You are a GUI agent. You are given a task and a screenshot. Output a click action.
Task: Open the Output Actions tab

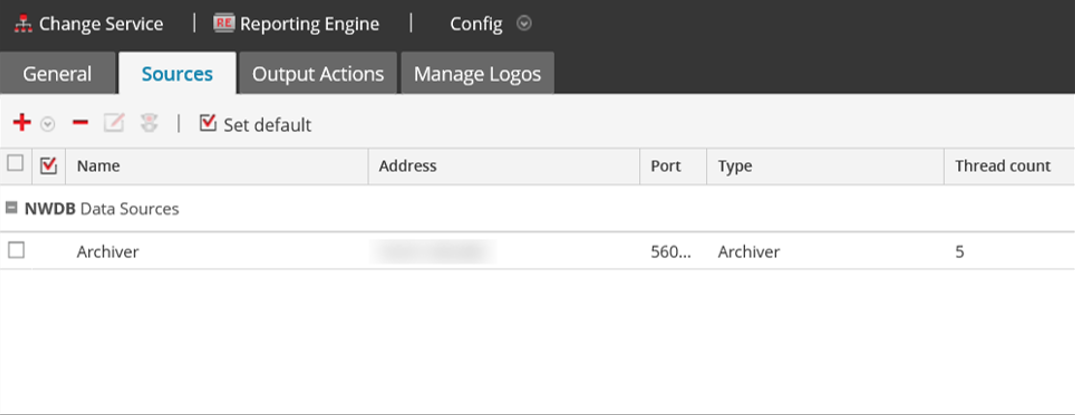coord(318,74)
